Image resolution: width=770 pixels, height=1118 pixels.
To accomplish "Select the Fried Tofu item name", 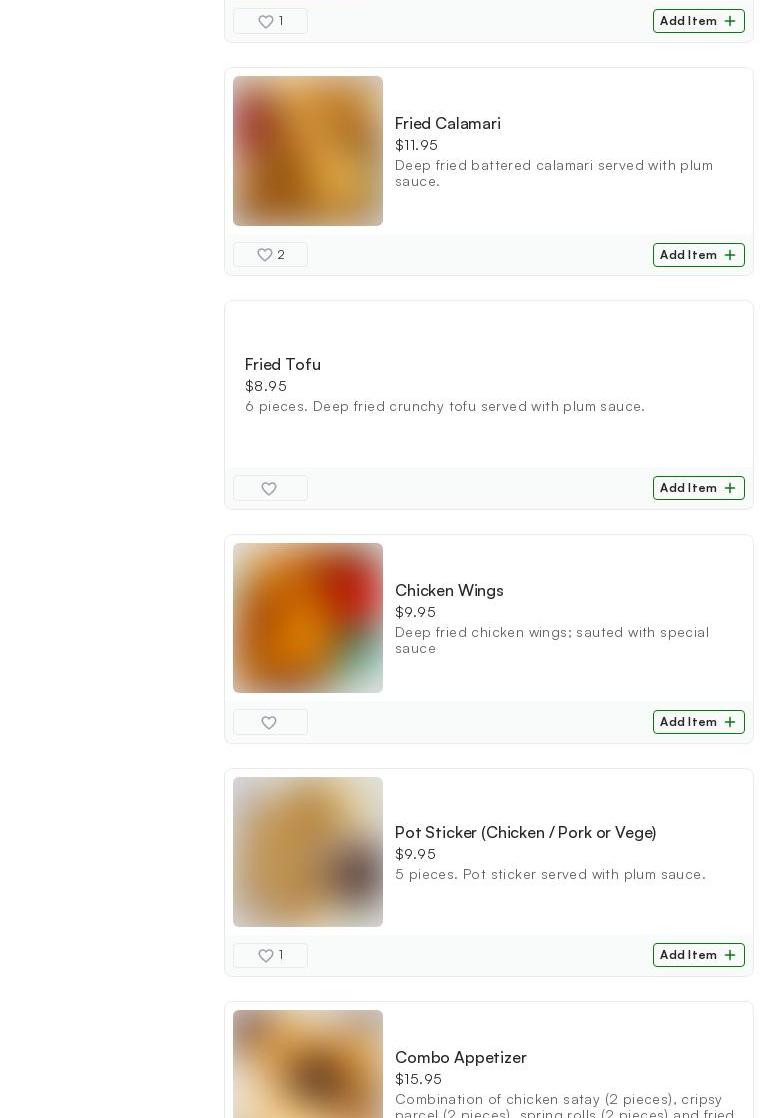I will click(x=282, y=364).
